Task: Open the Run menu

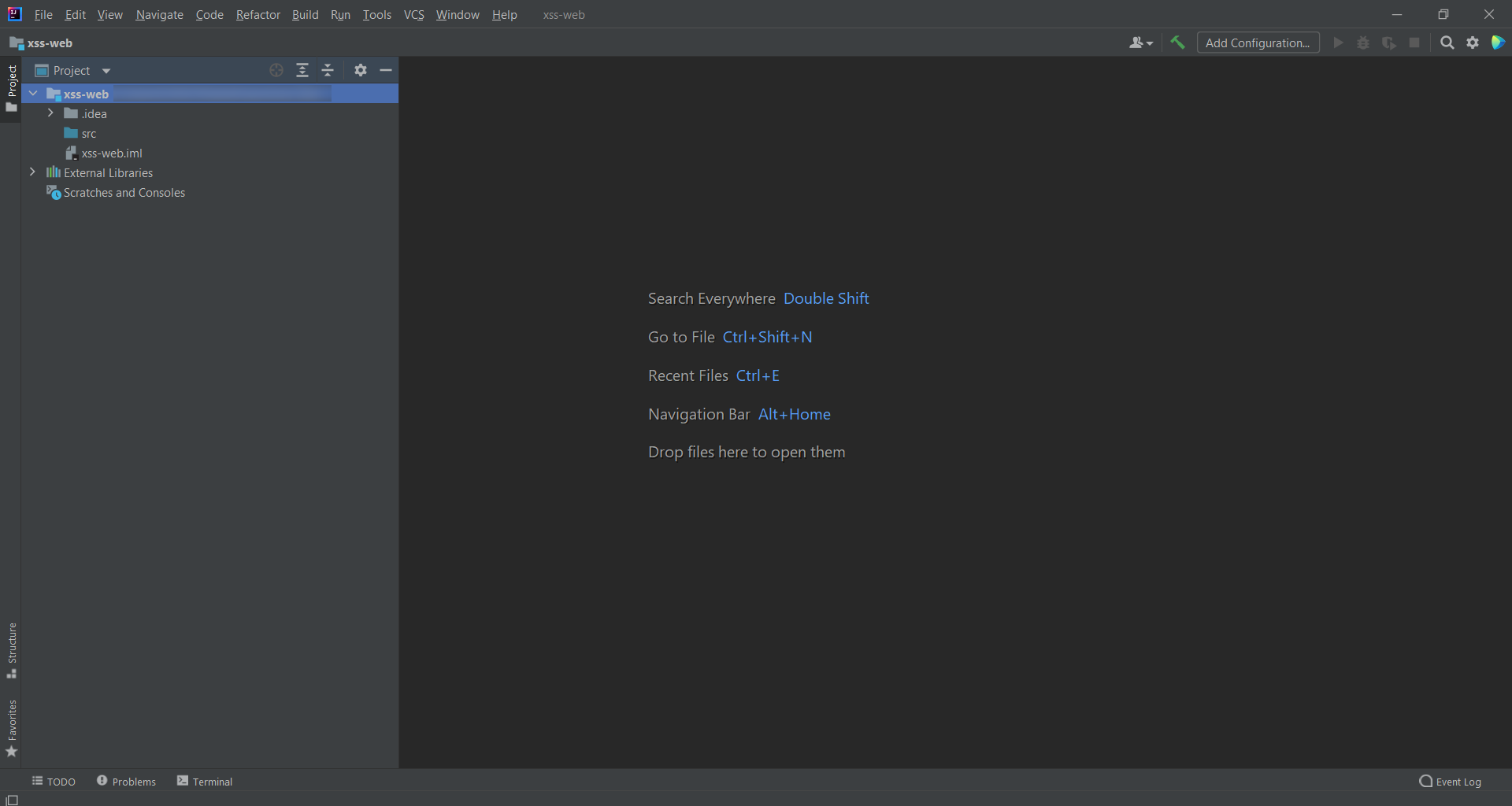Action: tap(340, 14)
